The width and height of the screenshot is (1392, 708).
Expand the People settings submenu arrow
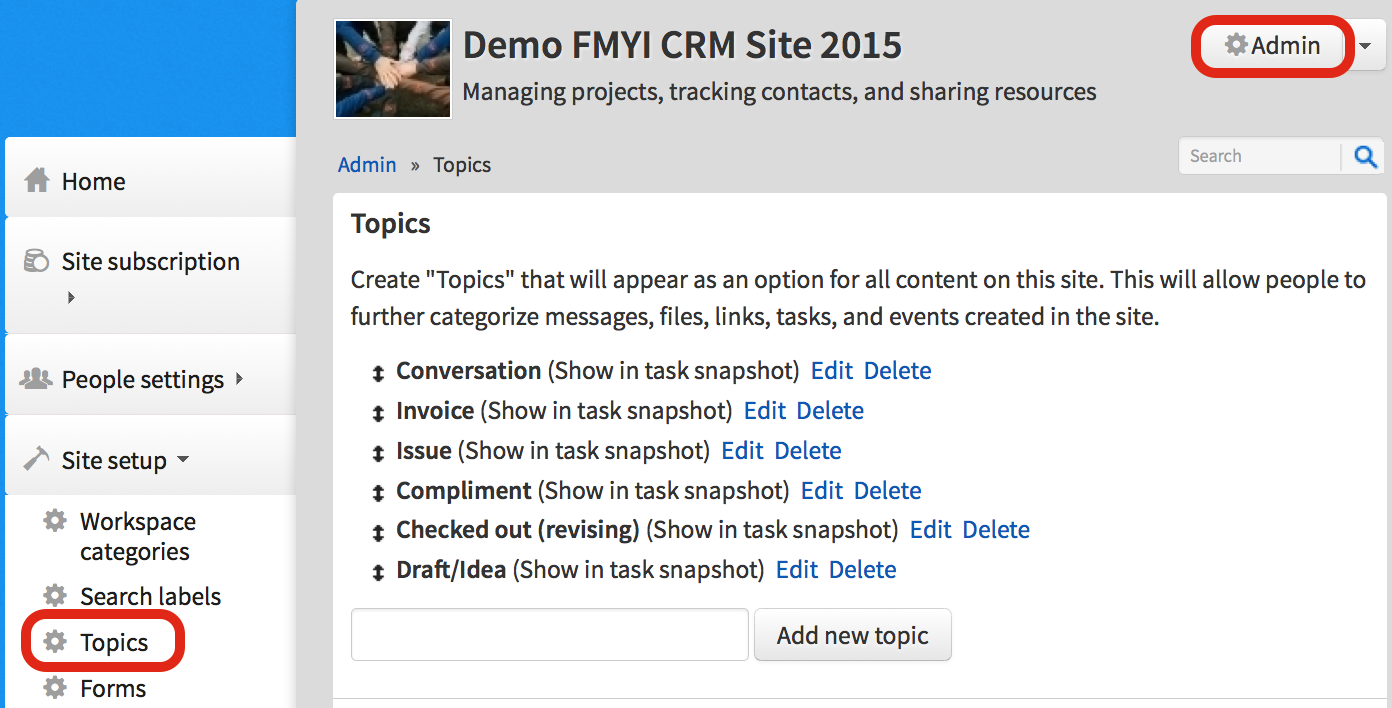[x=239, y=379]
